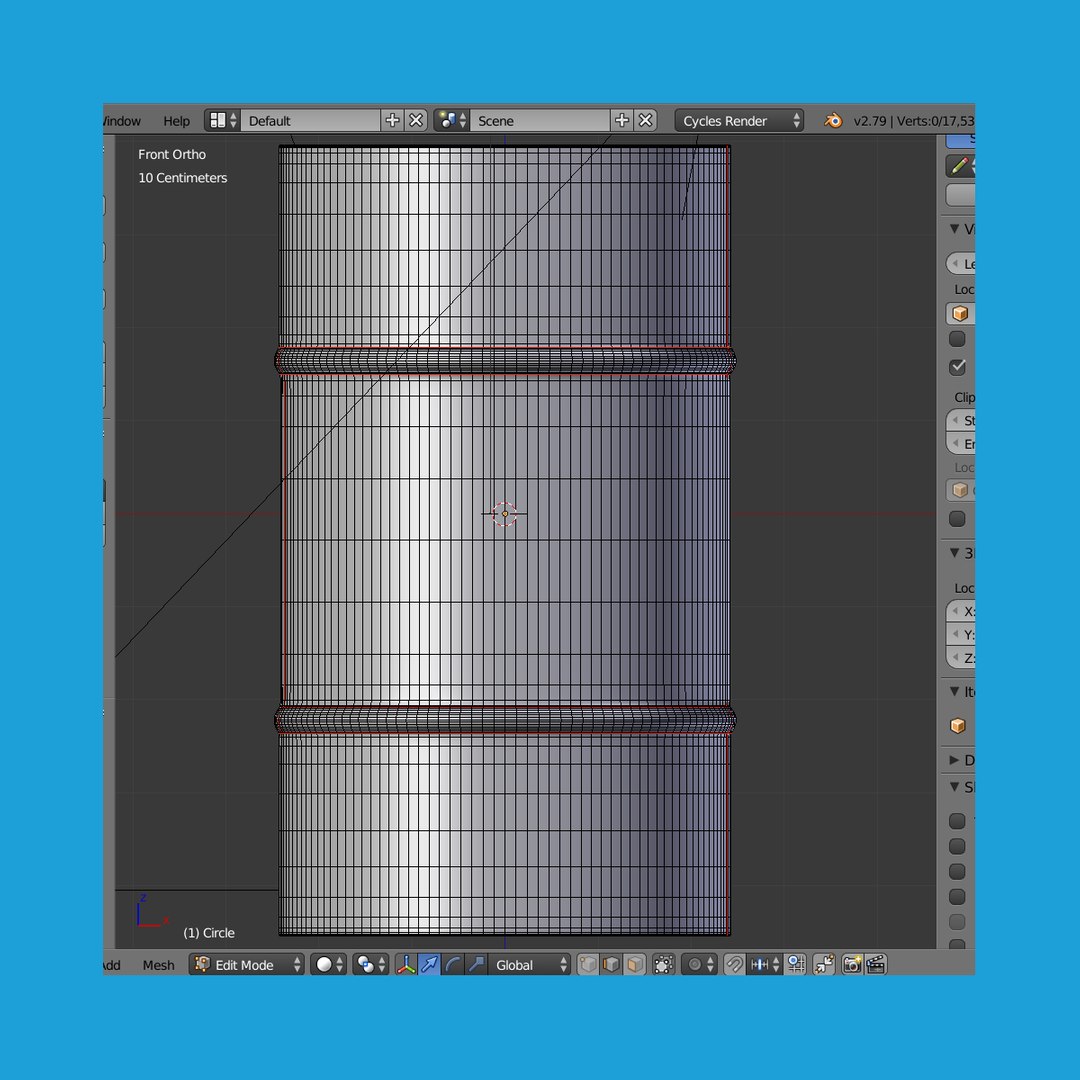Select the scale manipulator icon
1080x1080 pixels.
tap(476, 964)
